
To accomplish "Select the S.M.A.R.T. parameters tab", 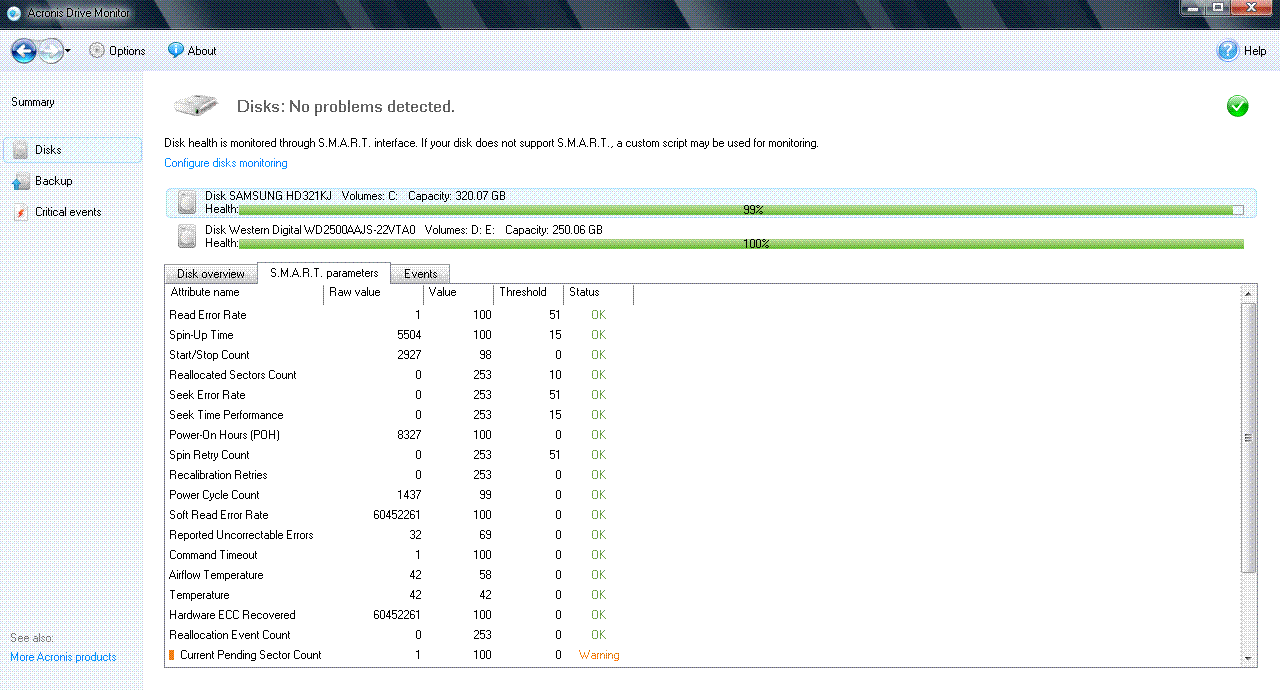I will 324,273.
